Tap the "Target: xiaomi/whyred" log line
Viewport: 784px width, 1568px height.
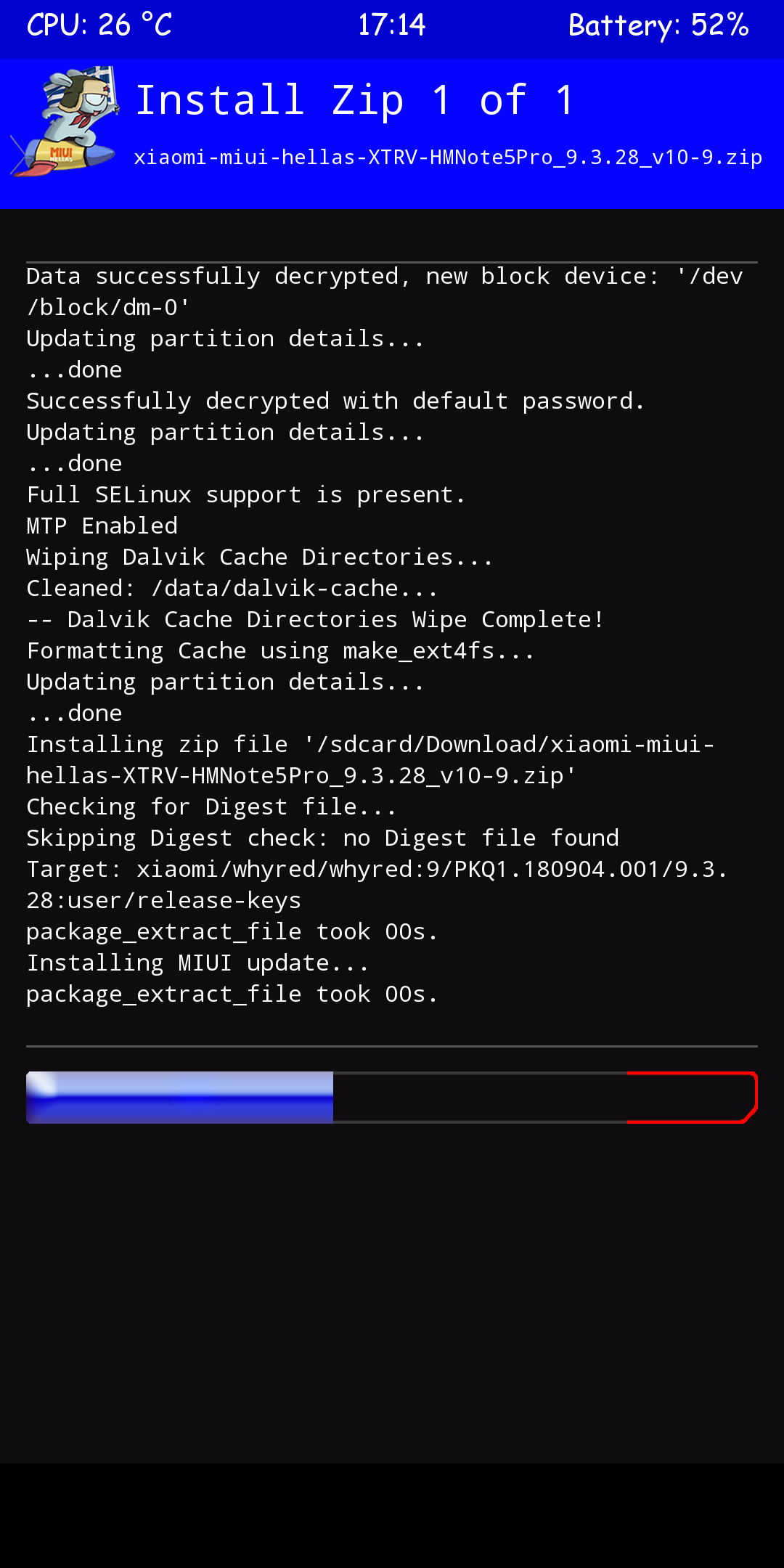click(x=376, y=869)
